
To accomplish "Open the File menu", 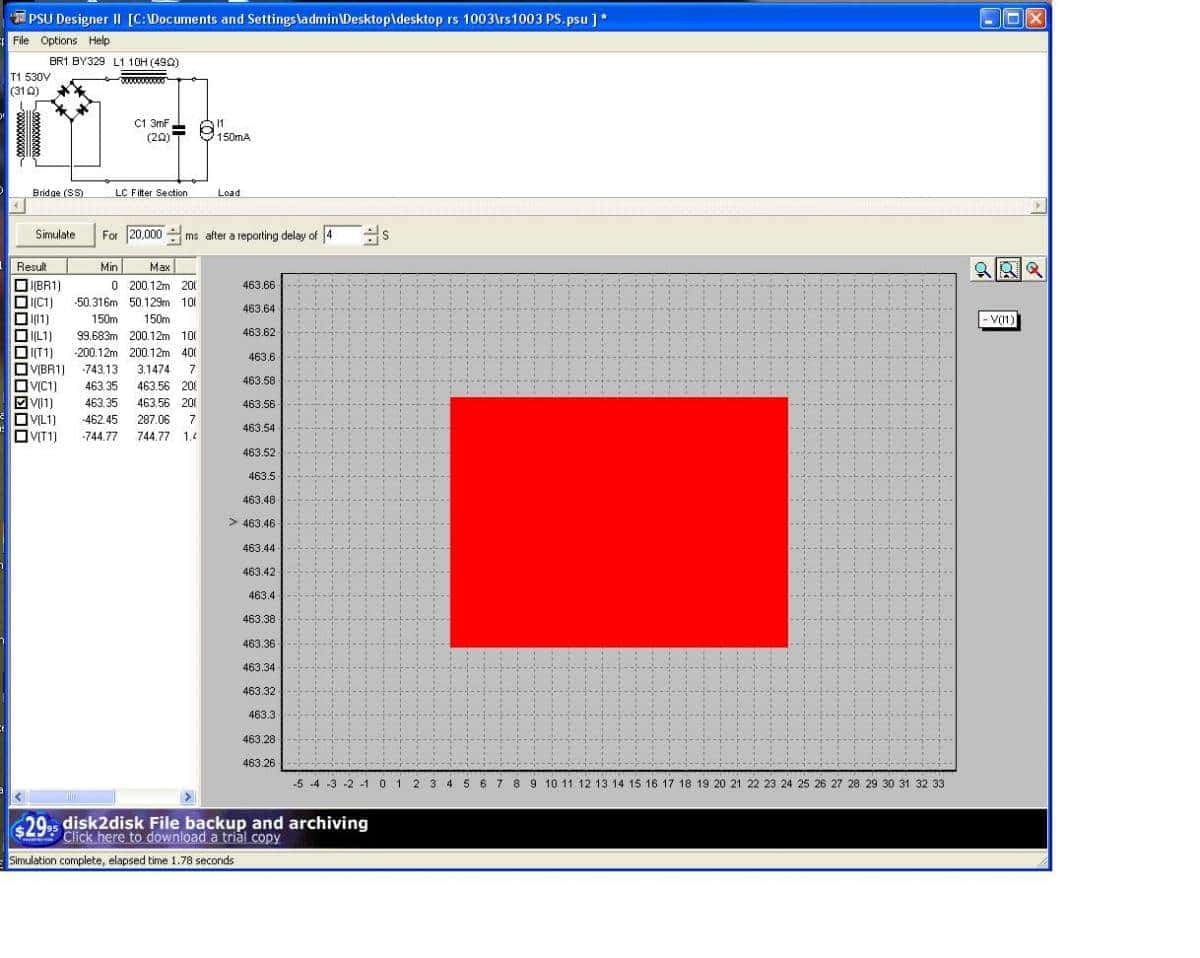I will pyautogui.click(x=21, y=40).
